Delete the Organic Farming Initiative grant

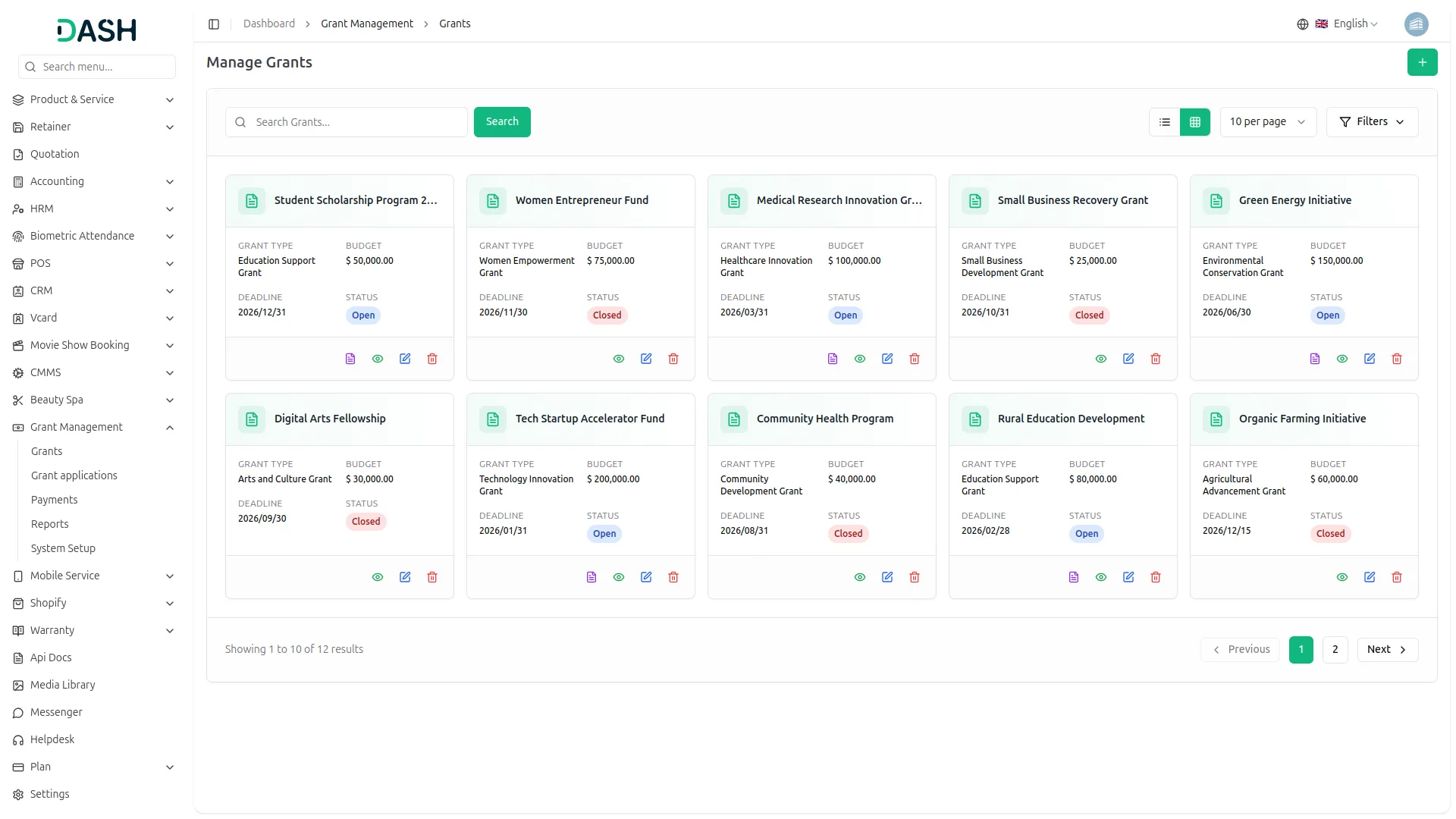[x=1397, y=577]
